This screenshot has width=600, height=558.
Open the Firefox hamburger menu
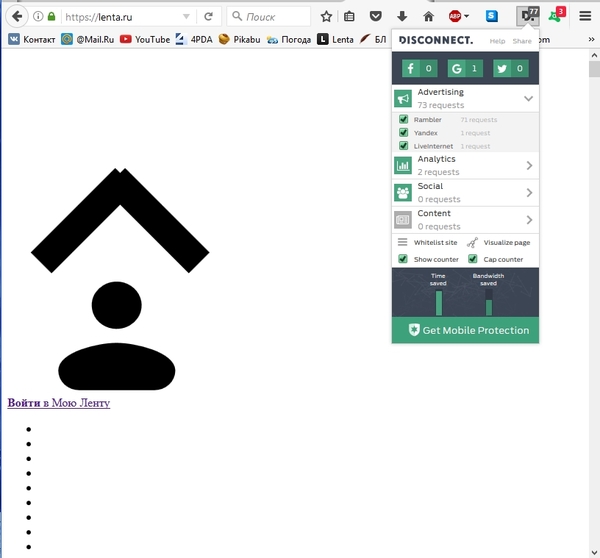click(x=585, y=17)
